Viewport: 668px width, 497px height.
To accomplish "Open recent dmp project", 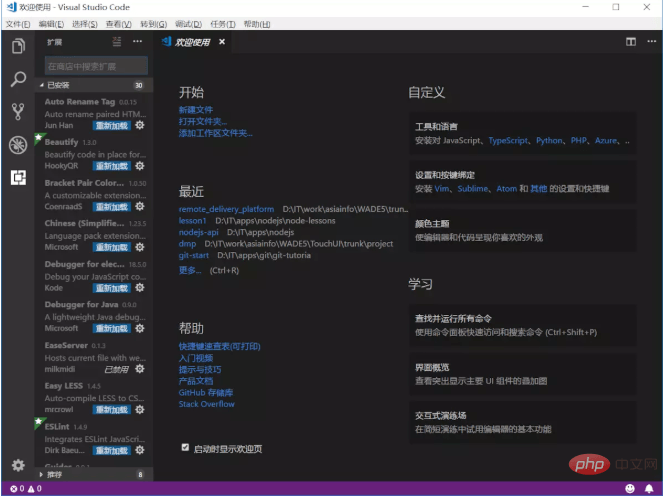I will coord(187,244).
